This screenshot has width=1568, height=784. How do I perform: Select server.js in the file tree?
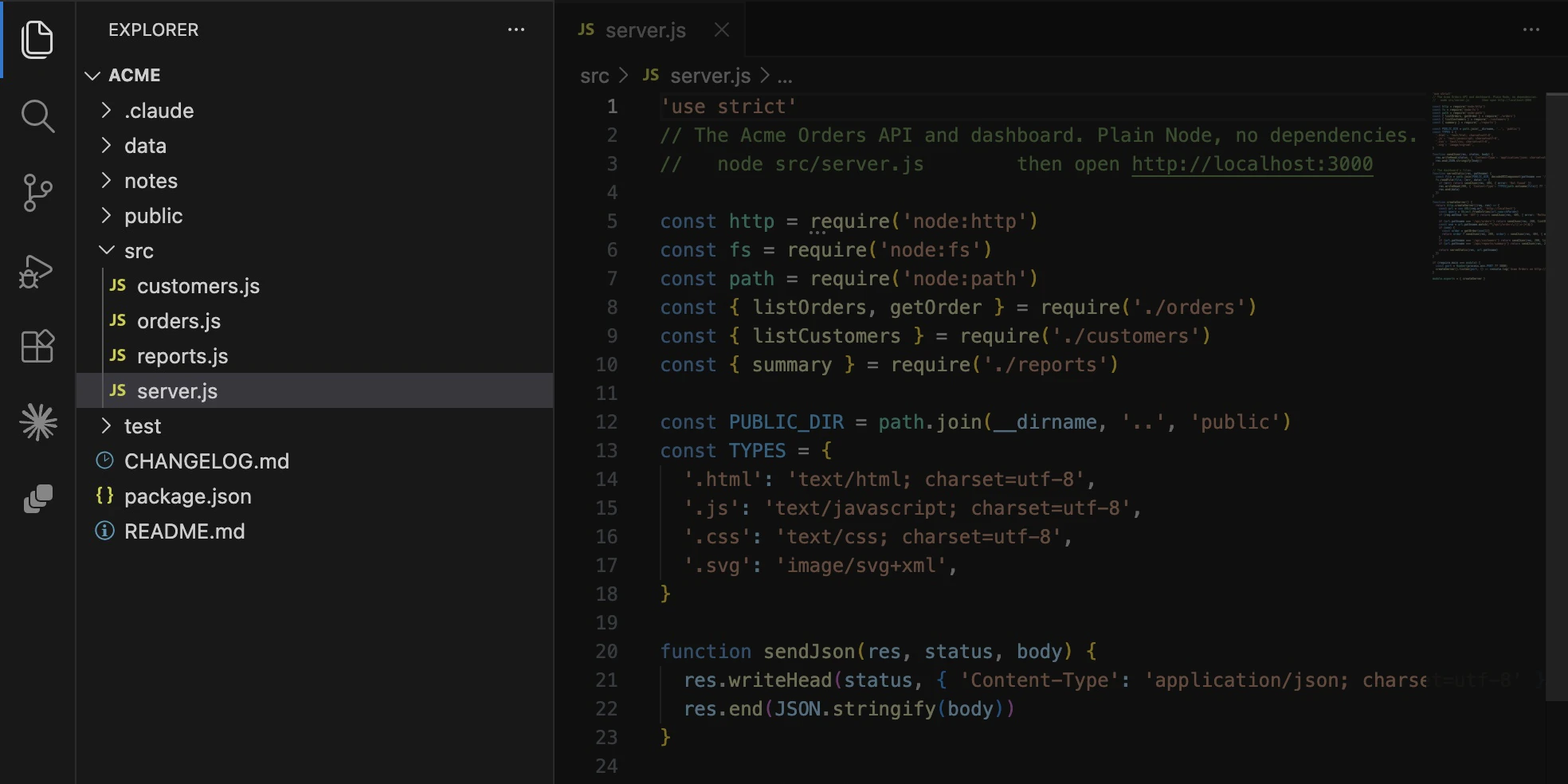click(x=315, y=390)
